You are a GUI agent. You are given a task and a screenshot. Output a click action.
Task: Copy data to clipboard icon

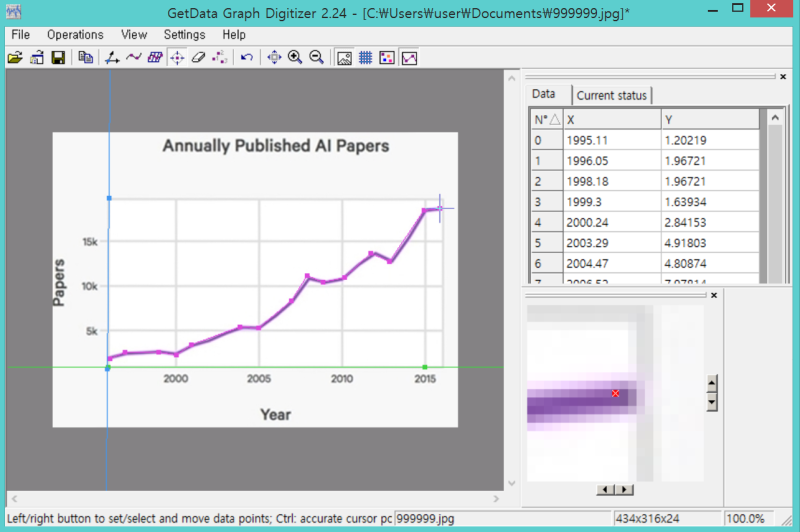(x=86, y=58)
